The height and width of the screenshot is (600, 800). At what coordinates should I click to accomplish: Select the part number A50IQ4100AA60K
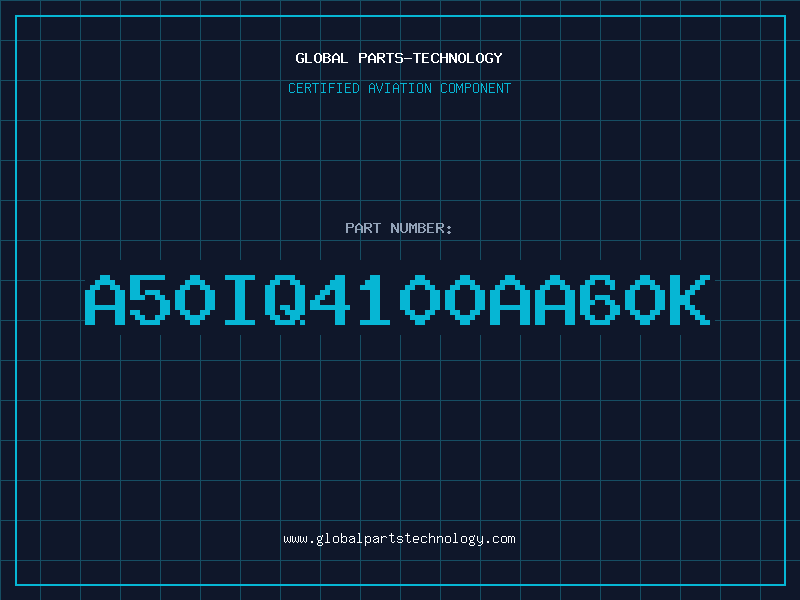tap(397, 300)
